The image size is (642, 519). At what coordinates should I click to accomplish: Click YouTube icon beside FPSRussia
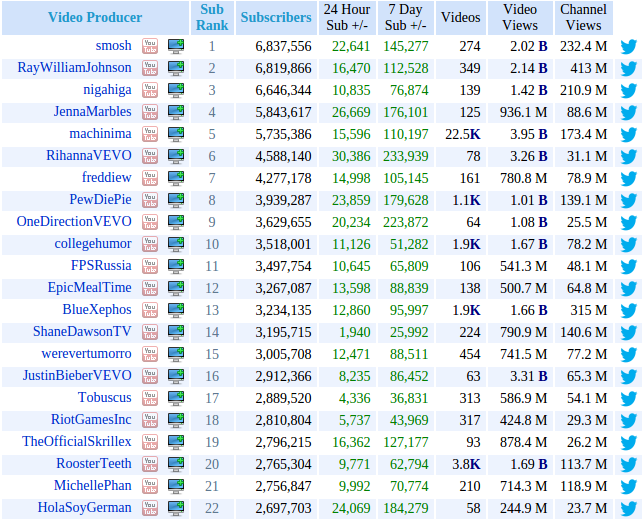tap(150, 266)
